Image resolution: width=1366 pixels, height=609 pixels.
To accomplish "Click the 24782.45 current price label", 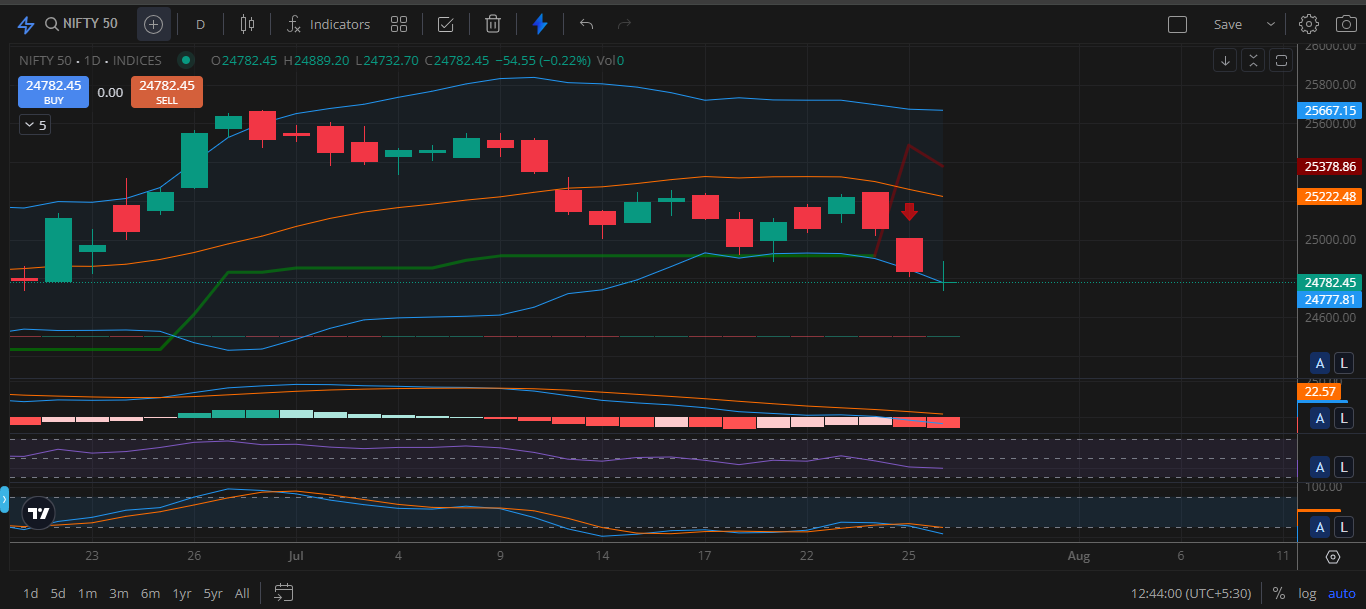I will point(1330,282).
